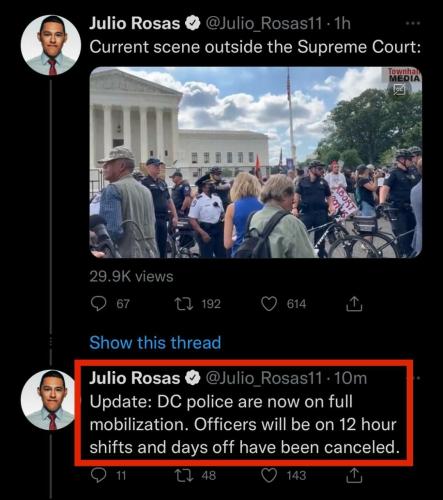
Task: Share the DC police update tweet
Action: click(354, 475)
